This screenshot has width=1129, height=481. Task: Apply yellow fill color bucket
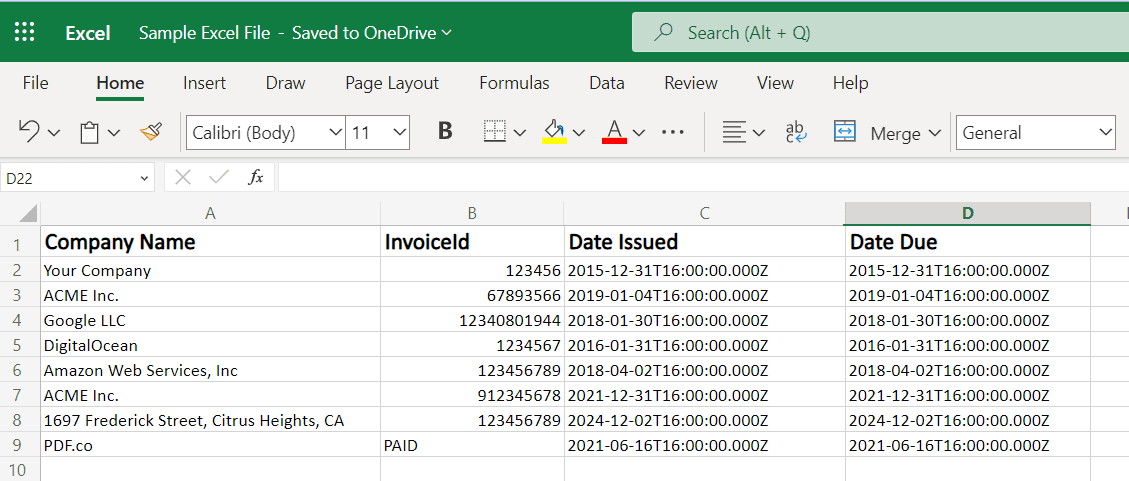point(554,132)
